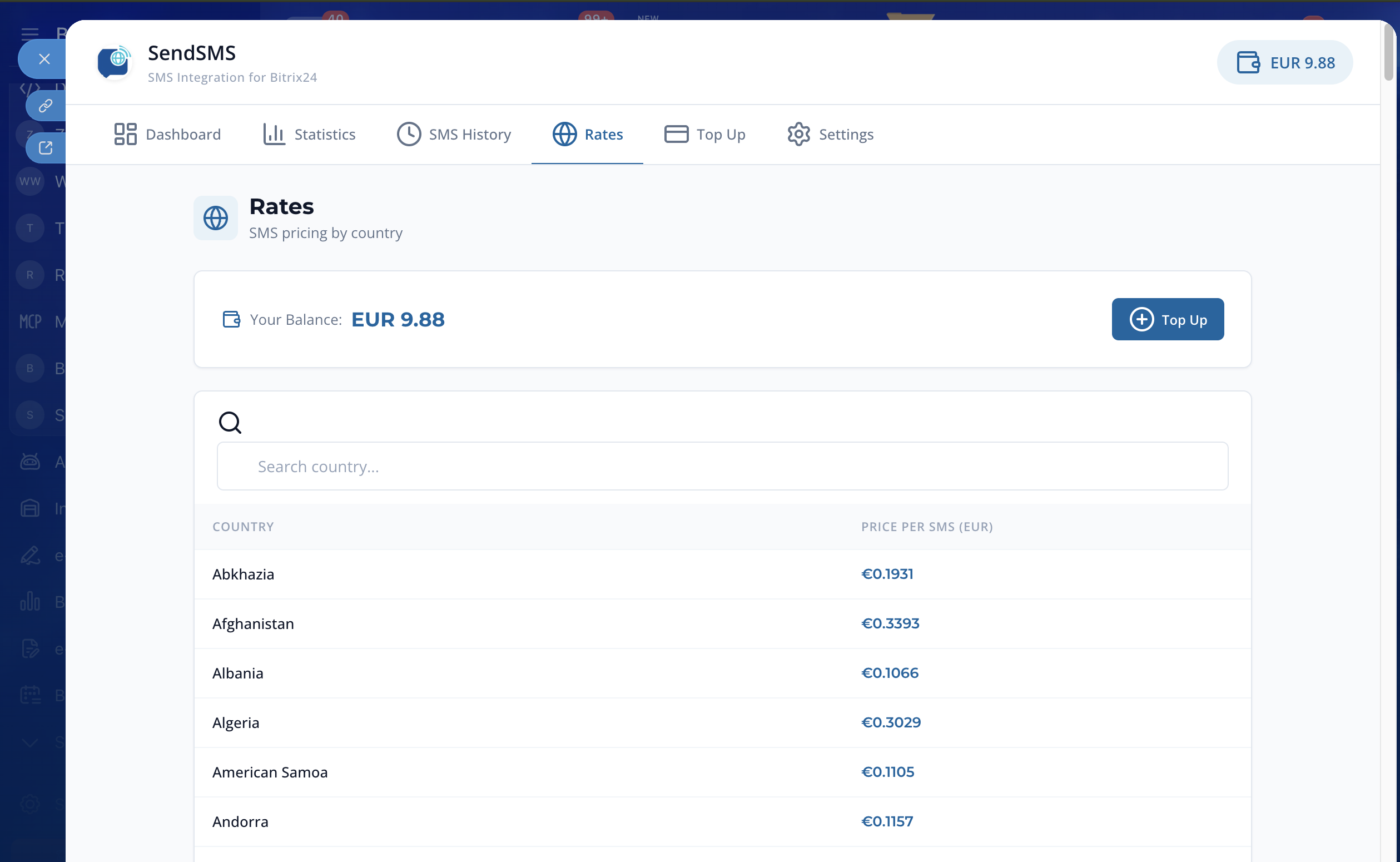The width and height of the screenshot is (1400, 862).
Task: Open the Top Up tab
Action: click(x=705, y=134)
